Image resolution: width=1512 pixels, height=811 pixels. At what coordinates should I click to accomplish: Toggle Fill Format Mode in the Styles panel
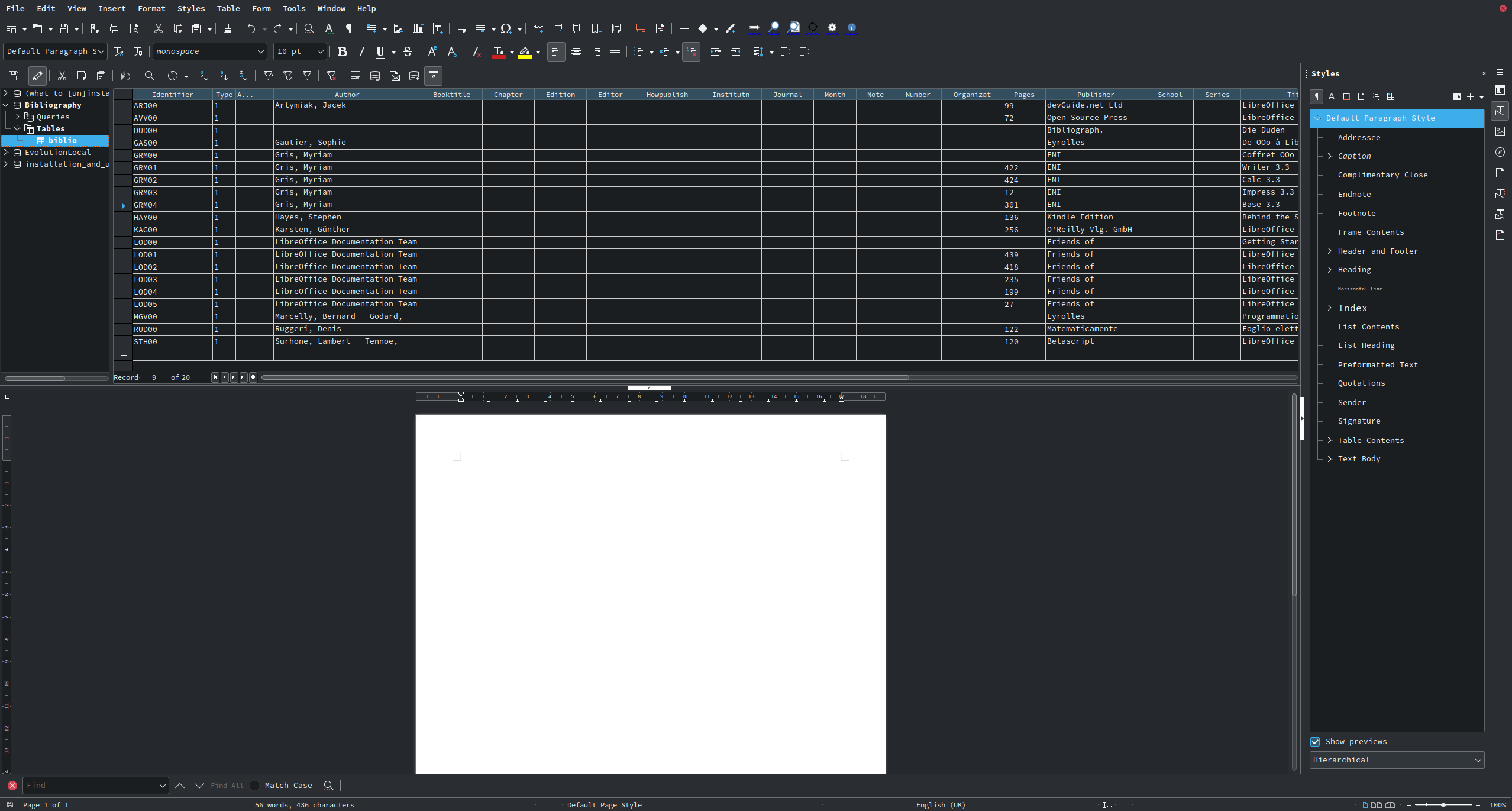click(1457, 96)
